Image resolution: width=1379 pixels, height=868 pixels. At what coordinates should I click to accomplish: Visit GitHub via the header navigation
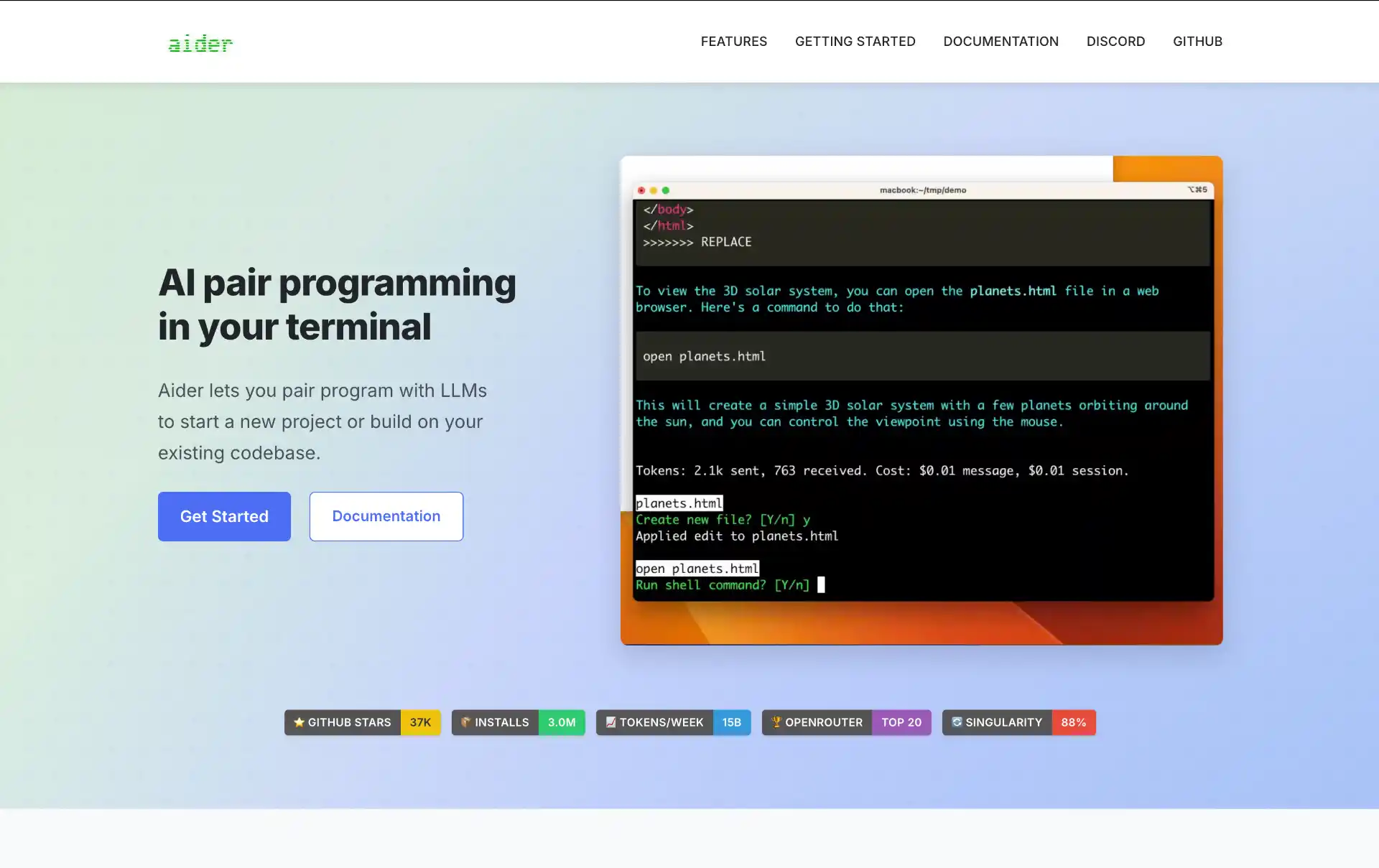pyautogui.click(x=1197, y=42)
